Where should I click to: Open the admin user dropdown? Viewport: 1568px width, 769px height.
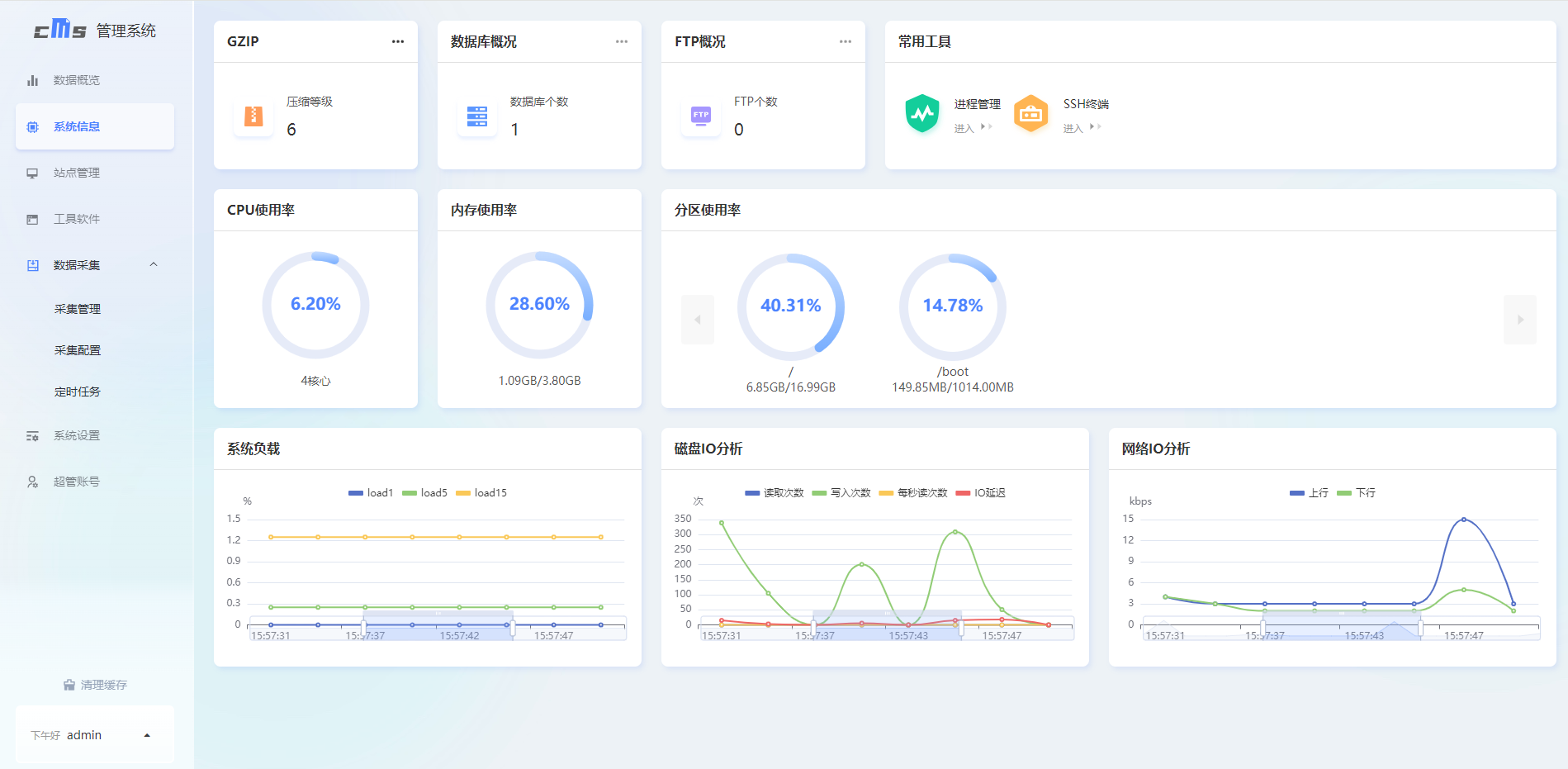[x=147, y=735]
